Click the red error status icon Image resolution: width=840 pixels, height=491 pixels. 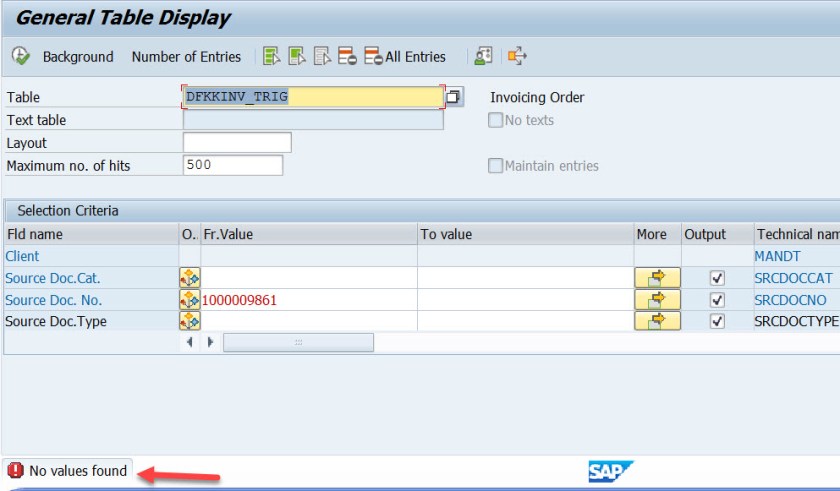(x=16, y=470)
